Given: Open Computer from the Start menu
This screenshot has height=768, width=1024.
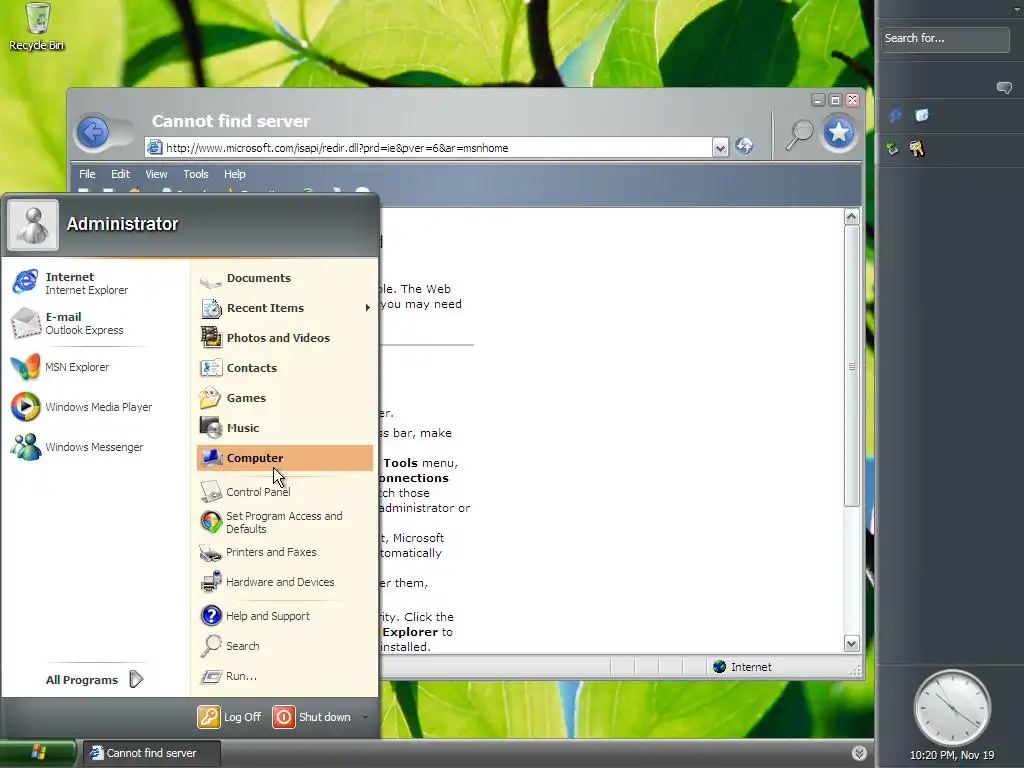Looking at the screenshot, I should pyautogui.click(x=285, y=458).
